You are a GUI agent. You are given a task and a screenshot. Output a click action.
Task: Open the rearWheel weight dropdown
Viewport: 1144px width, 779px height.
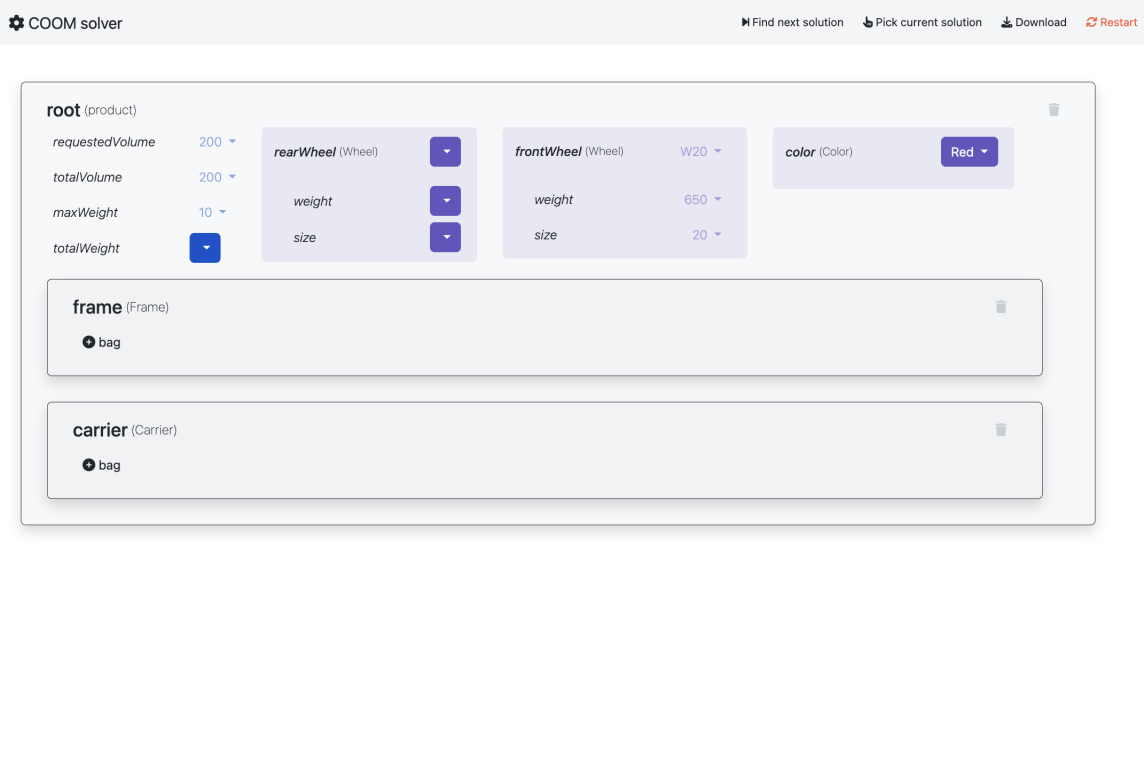pyautogui.click(x=445, y=201)
